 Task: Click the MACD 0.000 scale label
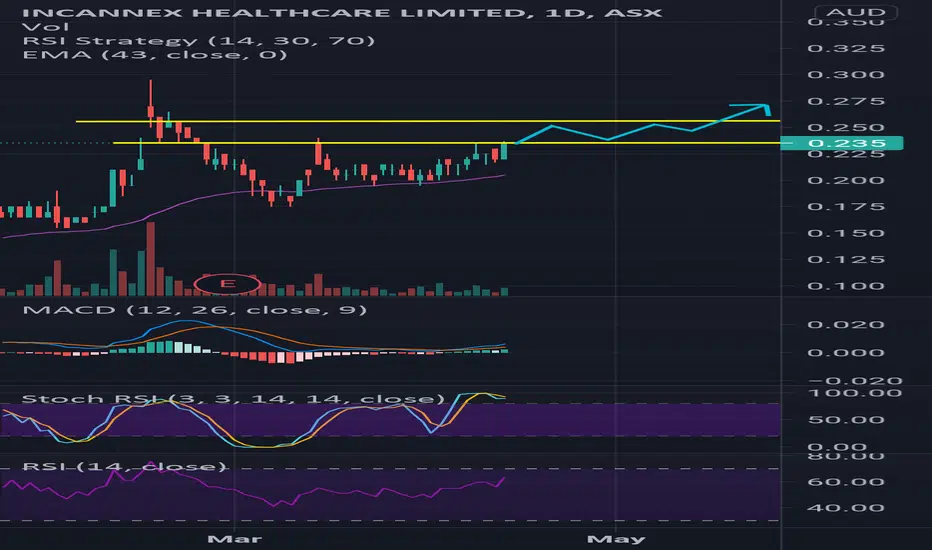846,353
